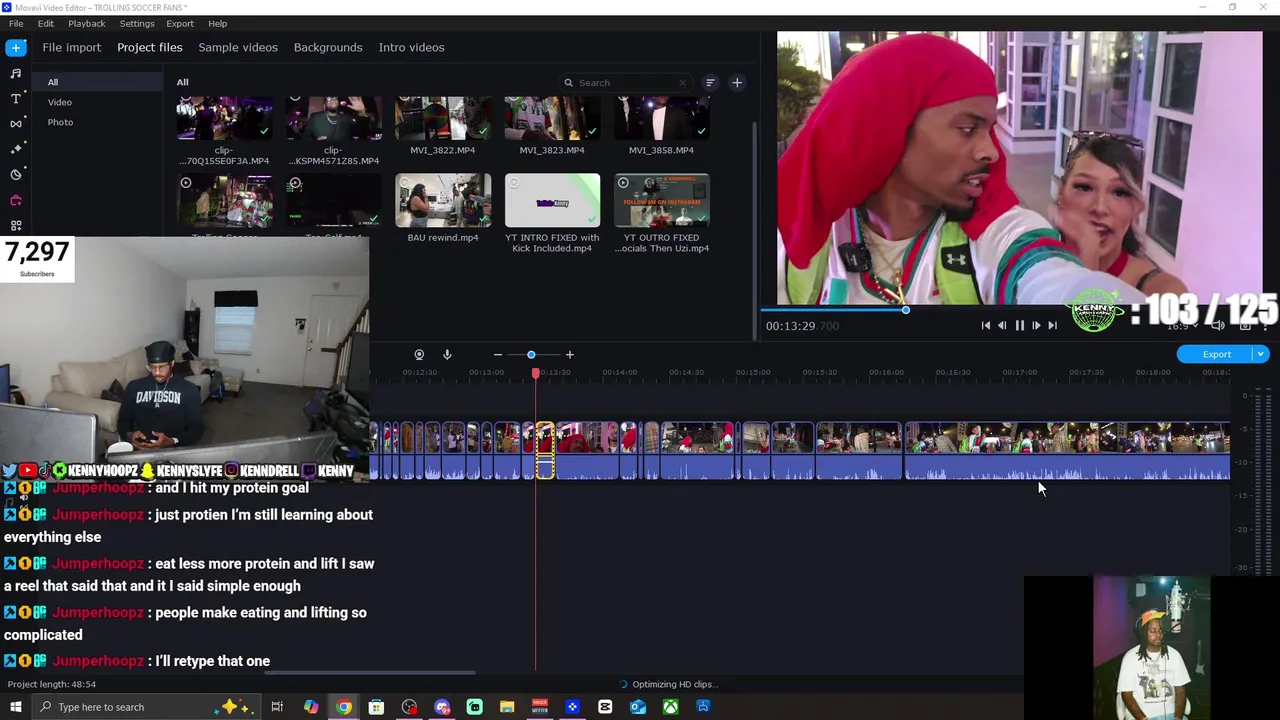Open the Import (plus) tab in sidebar

[16, 47]
